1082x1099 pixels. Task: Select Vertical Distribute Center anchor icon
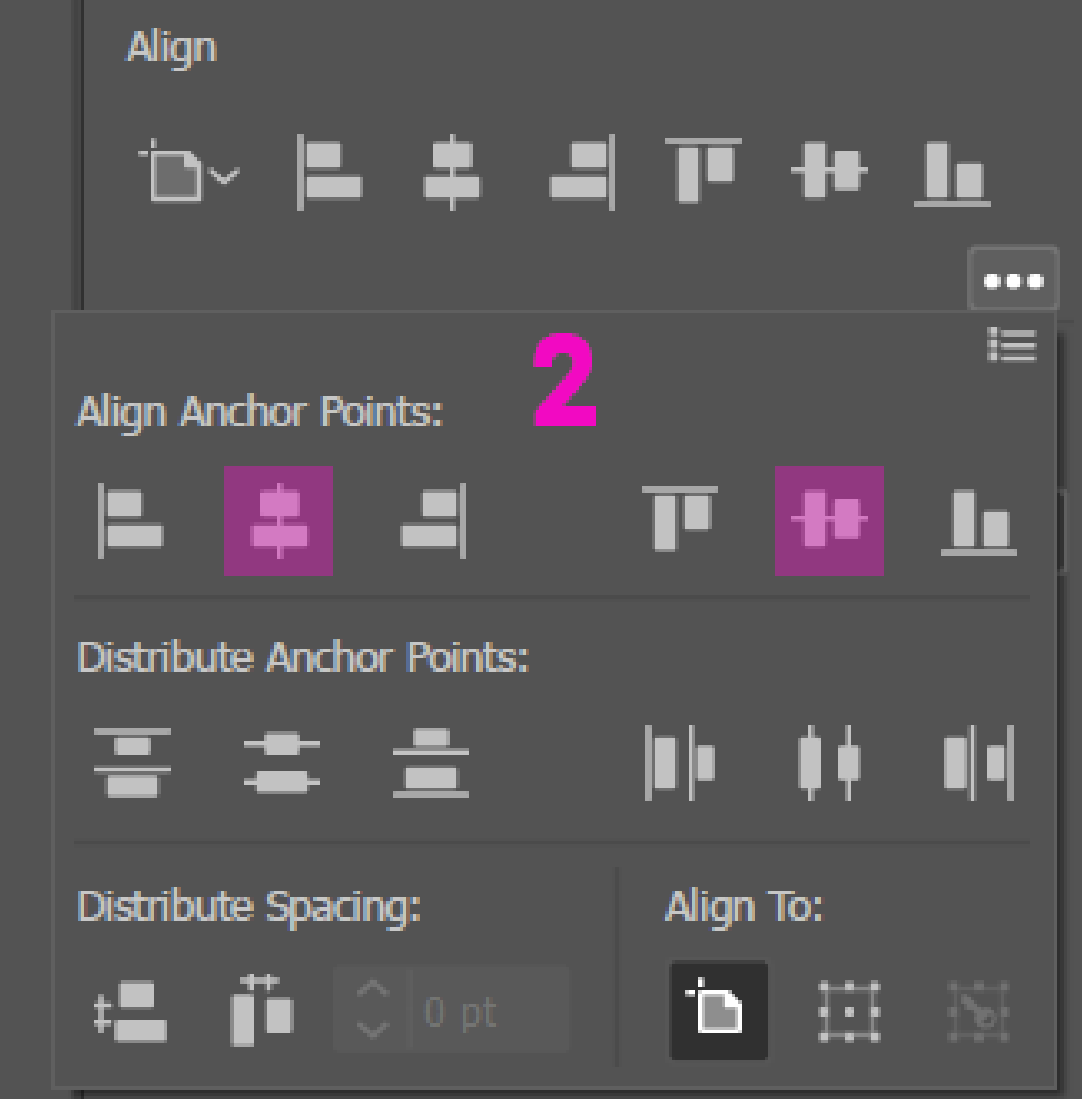pos(282,765)
